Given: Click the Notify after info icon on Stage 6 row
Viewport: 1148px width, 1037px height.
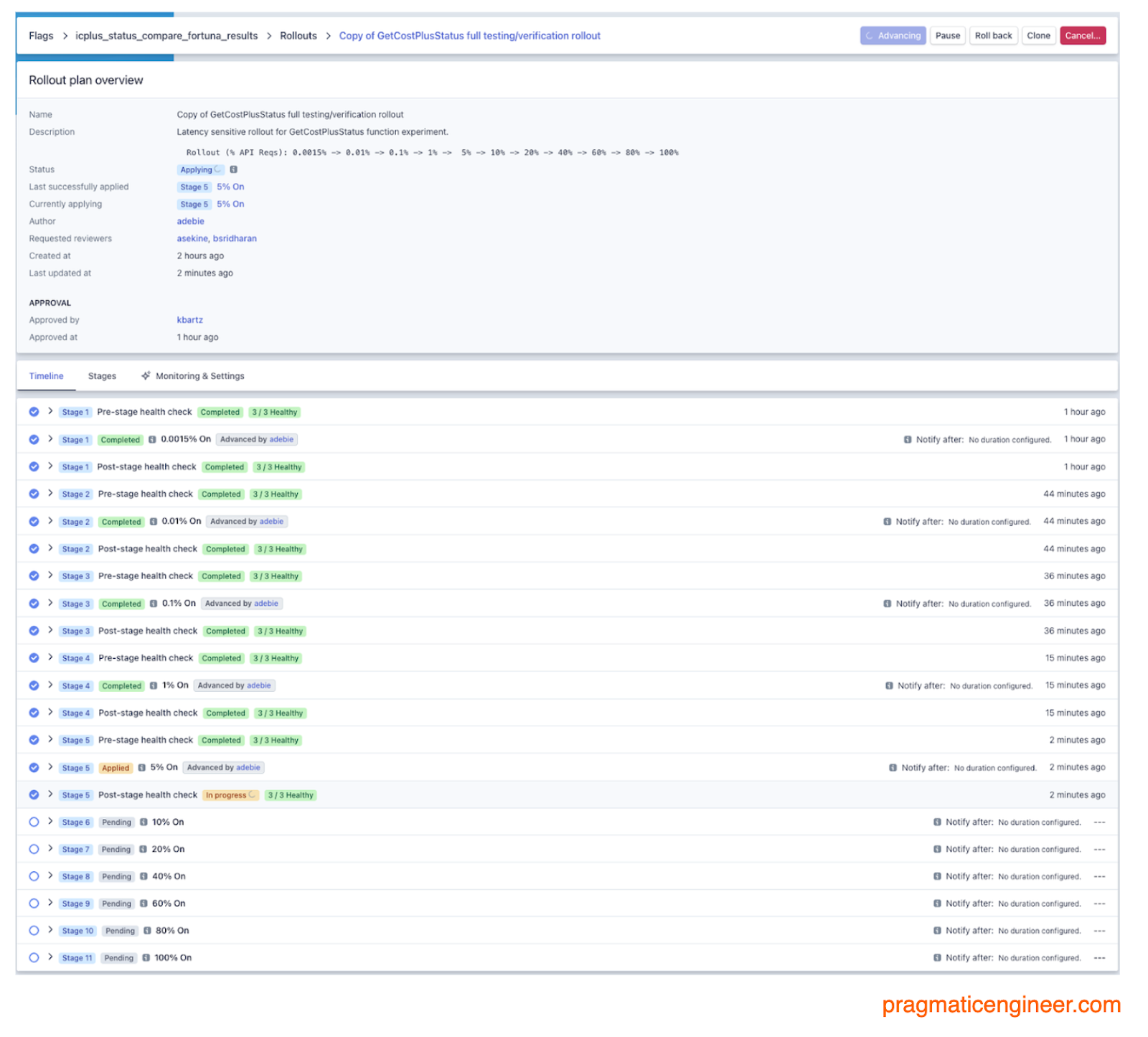Looking at the screenshot, I should [937, 822].
